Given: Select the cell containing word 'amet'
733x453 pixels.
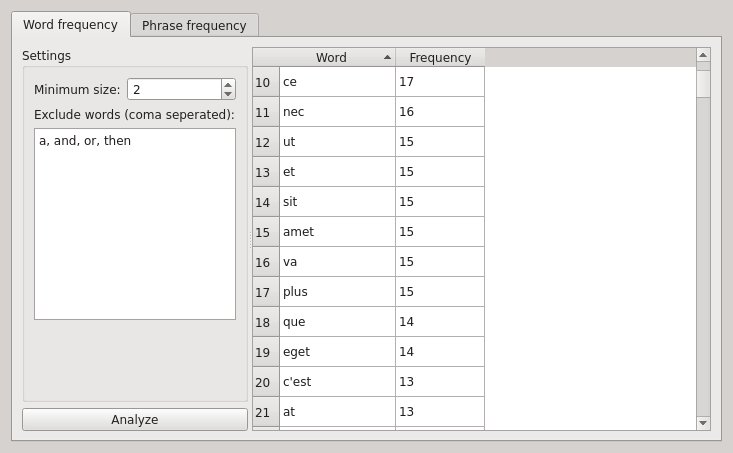Looking at the screenshot, I should 337,232.
